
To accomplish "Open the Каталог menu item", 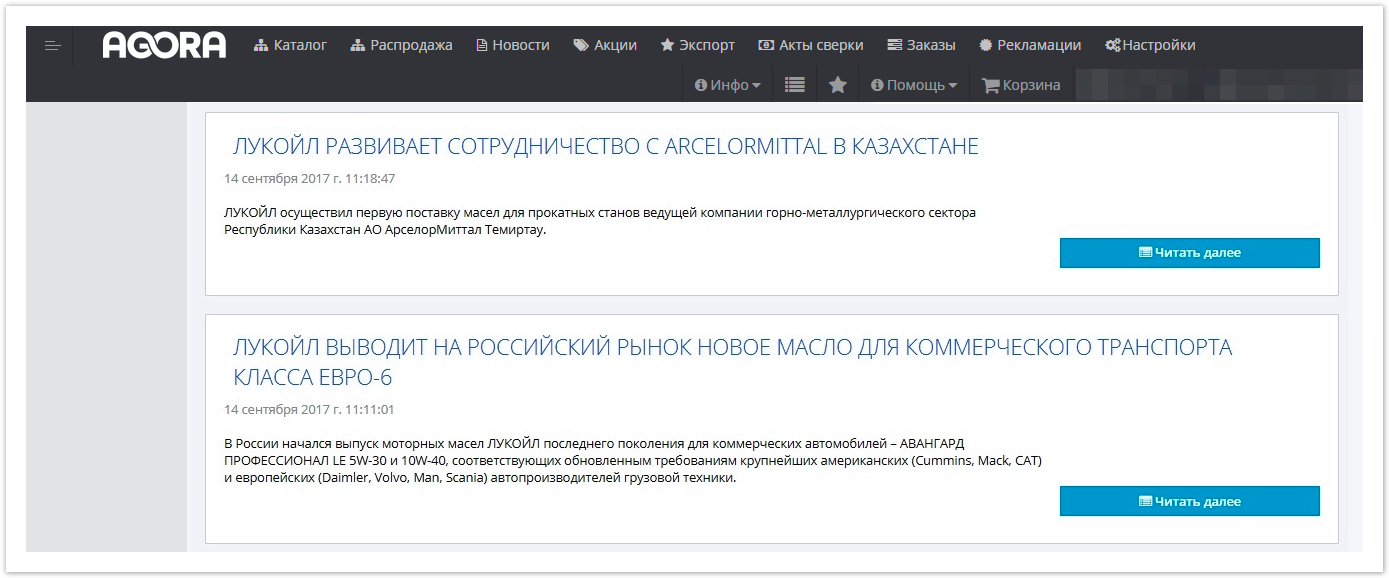I will pyautogui.click(x=290, y=45).
